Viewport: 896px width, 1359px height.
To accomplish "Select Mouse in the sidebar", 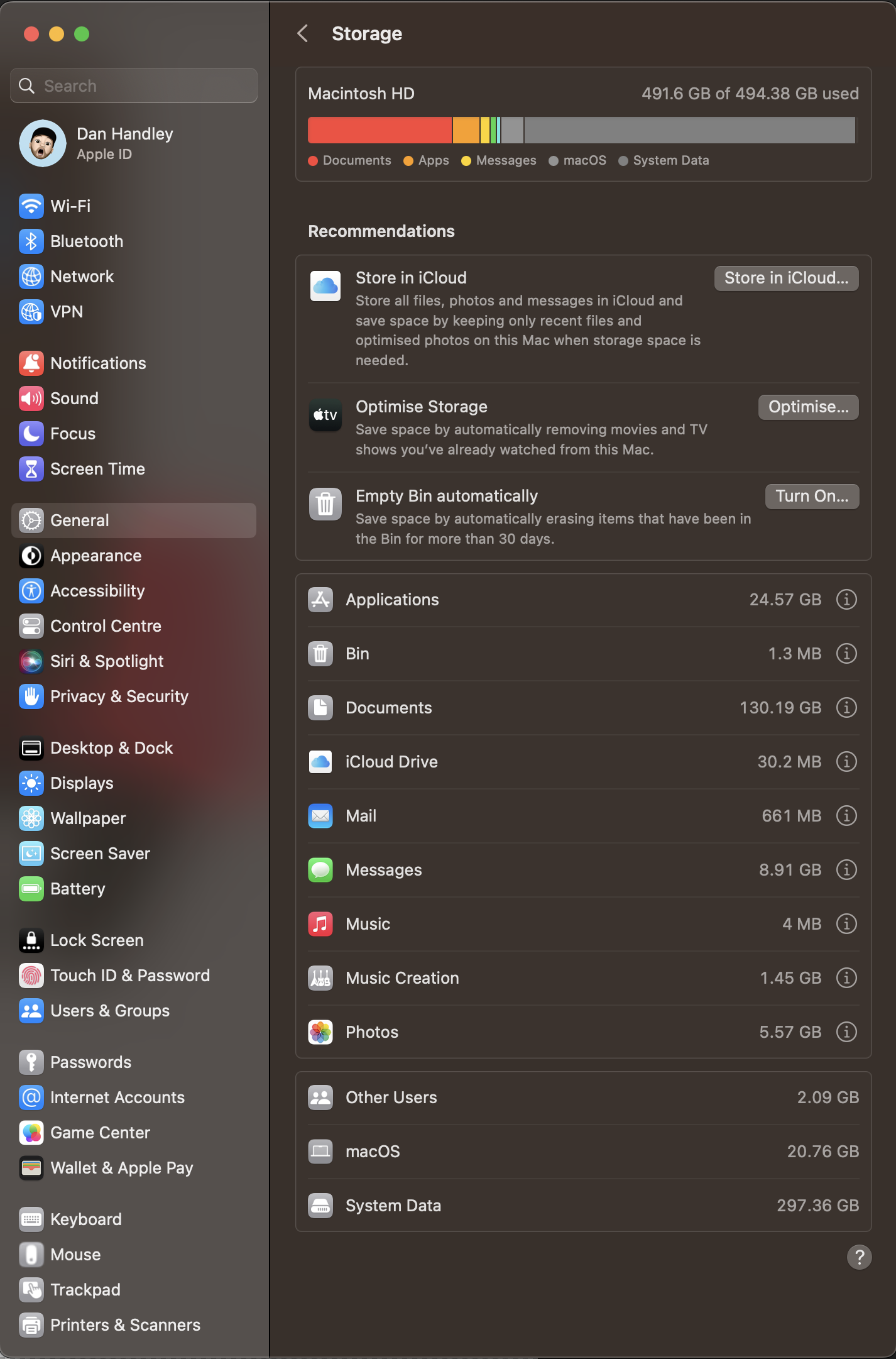I will point(134,1254).
